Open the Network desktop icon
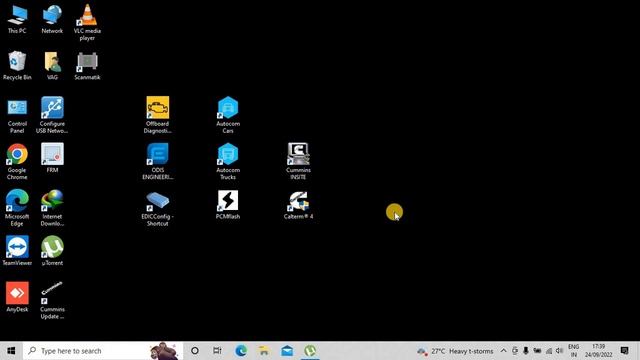640x360 pixels. pos(52,19)
